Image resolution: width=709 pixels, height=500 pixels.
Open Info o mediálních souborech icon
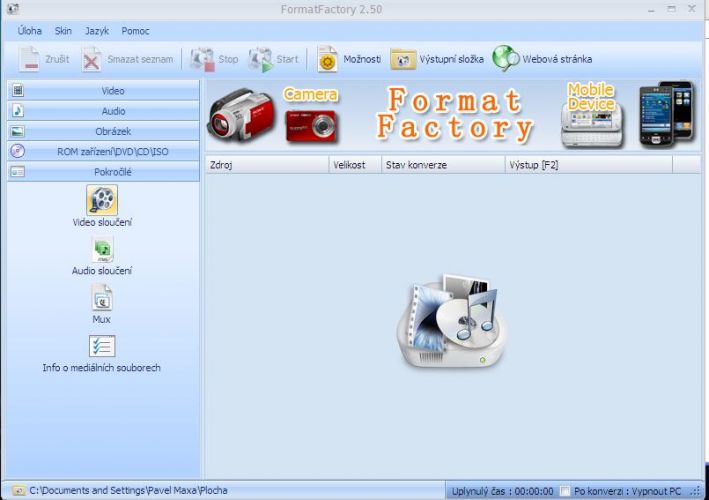(102, 346)
